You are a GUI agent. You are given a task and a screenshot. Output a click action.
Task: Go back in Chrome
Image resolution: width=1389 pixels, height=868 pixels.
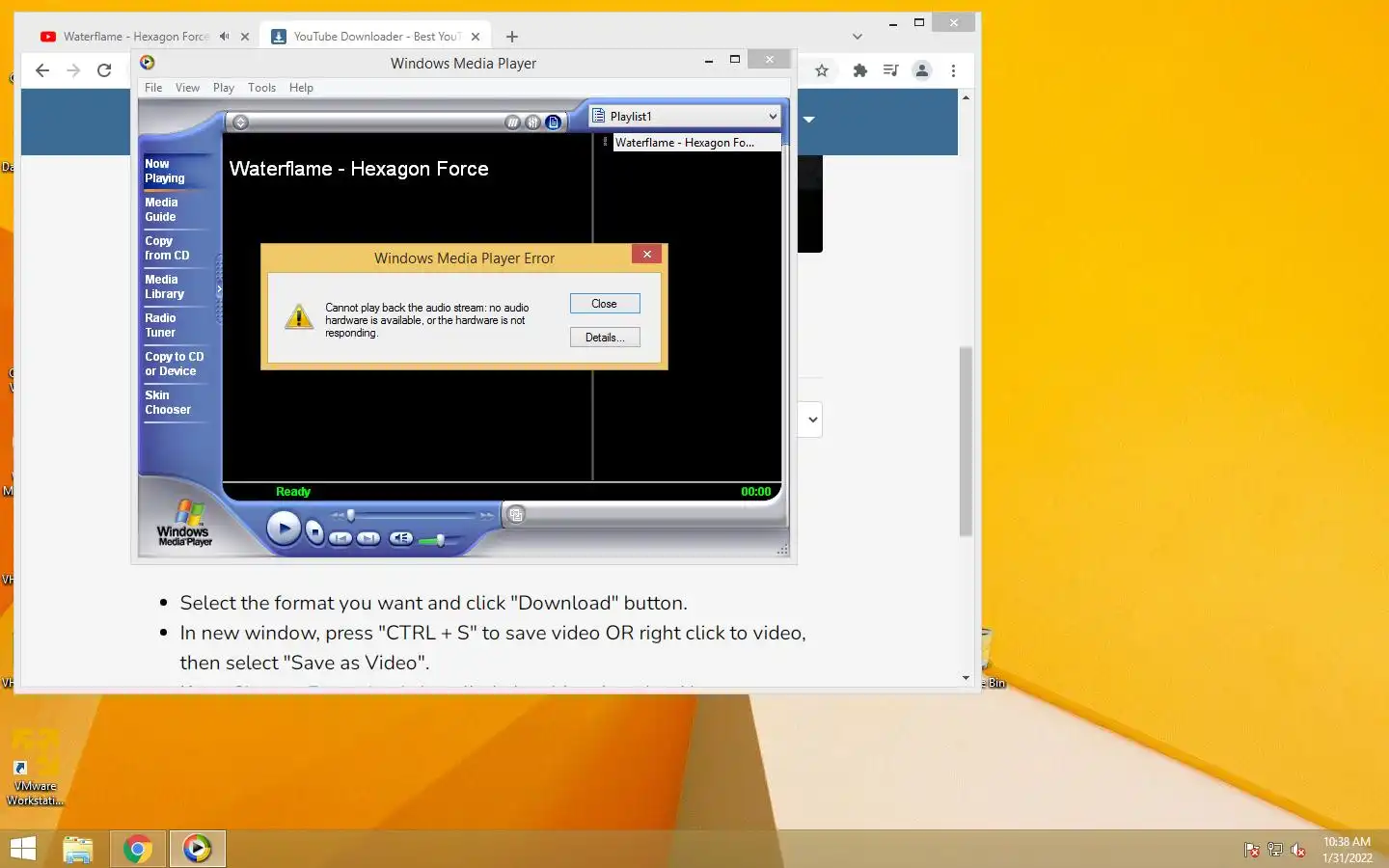pyautogui.click(x=41, y=70)
